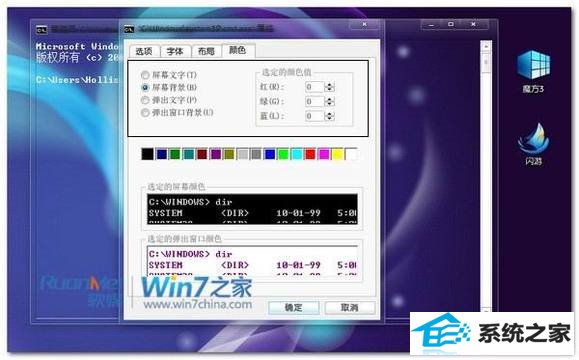Pick the black color swatch
Image resolution: width=579 pixels, height=360 pixels.
[x=148, y=154]
